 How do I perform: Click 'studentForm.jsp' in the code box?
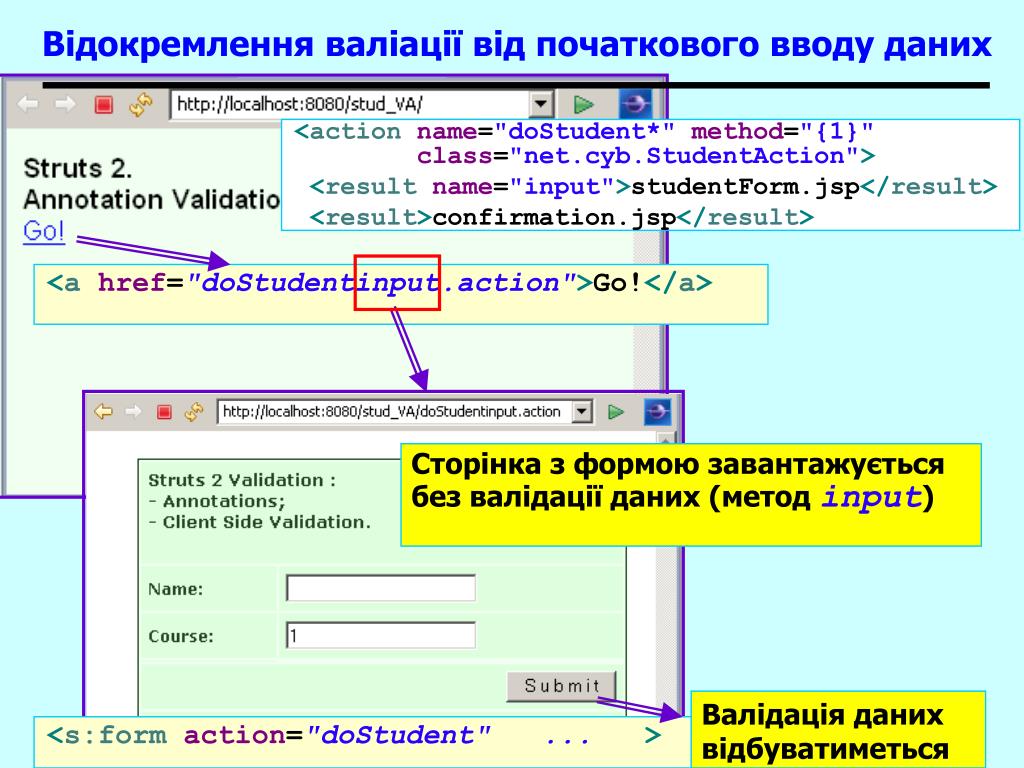(x=745, y=187)
